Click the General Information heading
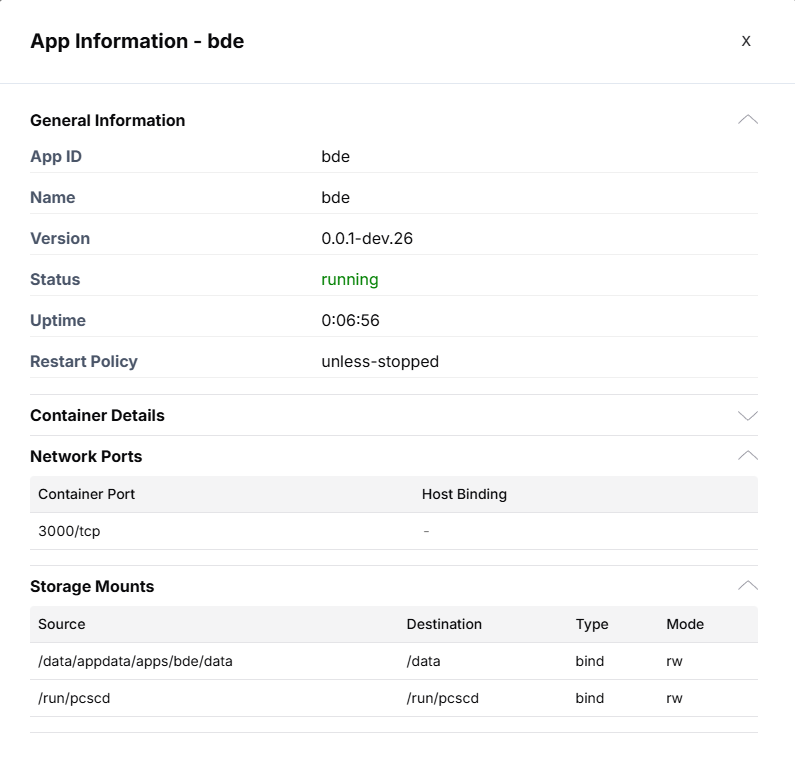This screenshot has height=762, width=795. (x=107, y=121)
